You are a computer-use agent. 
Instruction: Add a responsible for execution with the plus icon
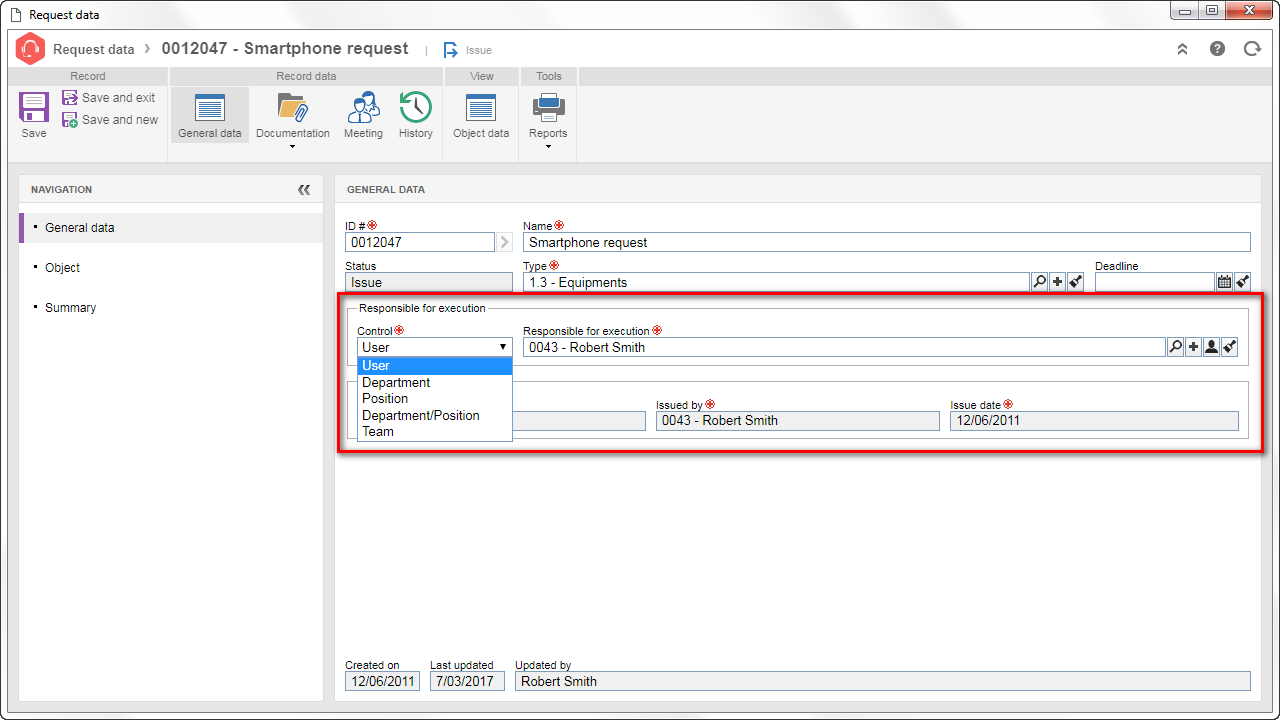coord(1194,347)
